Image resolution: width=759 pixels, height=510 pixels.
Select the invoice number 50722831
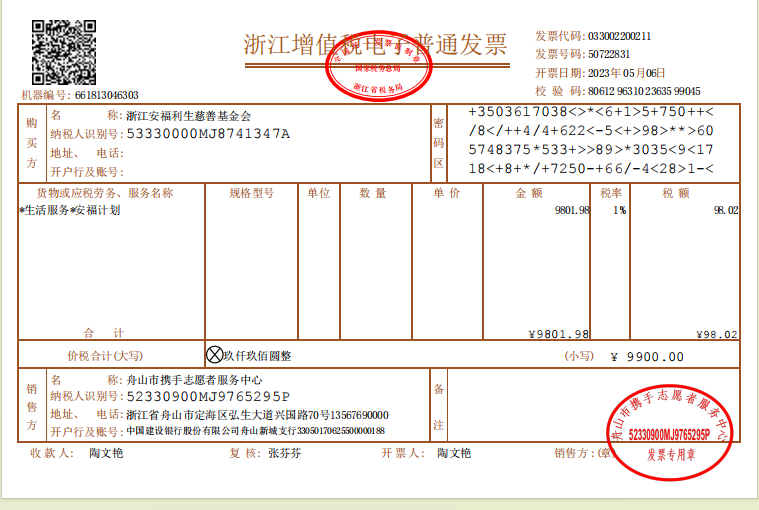click(x=608, y=54)
